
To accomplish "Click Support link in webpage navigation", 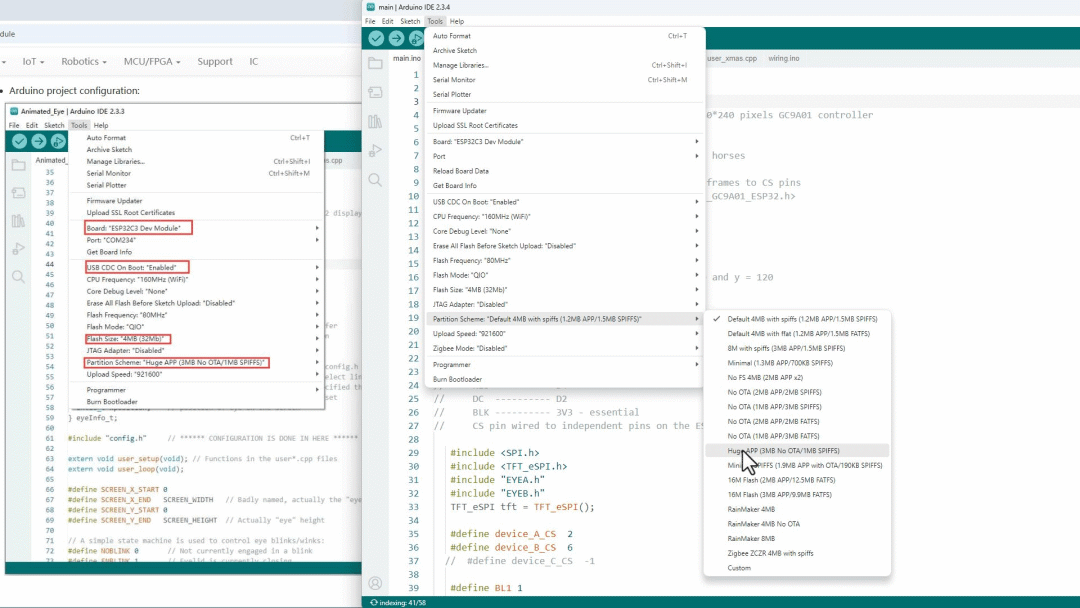I will [x=215, y=61].
